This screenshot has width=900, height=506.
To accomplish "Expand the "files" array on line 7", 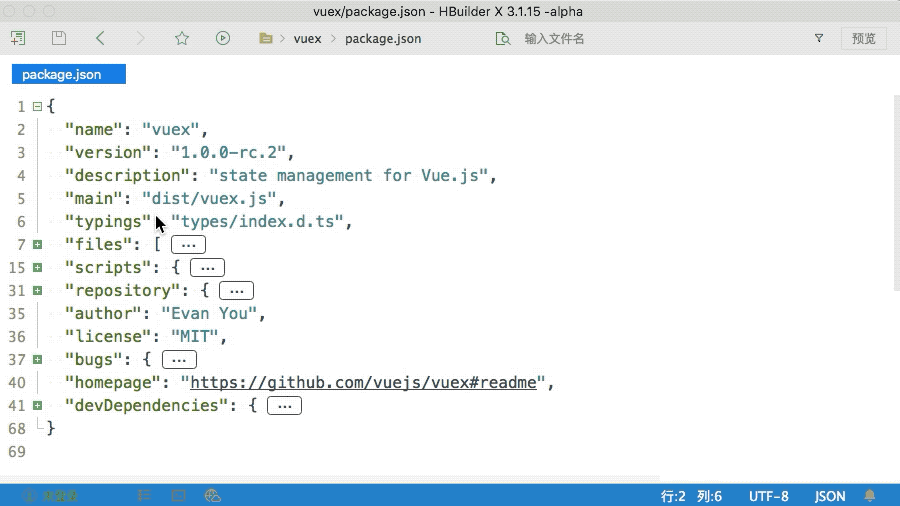I will [x=37, y=244].
